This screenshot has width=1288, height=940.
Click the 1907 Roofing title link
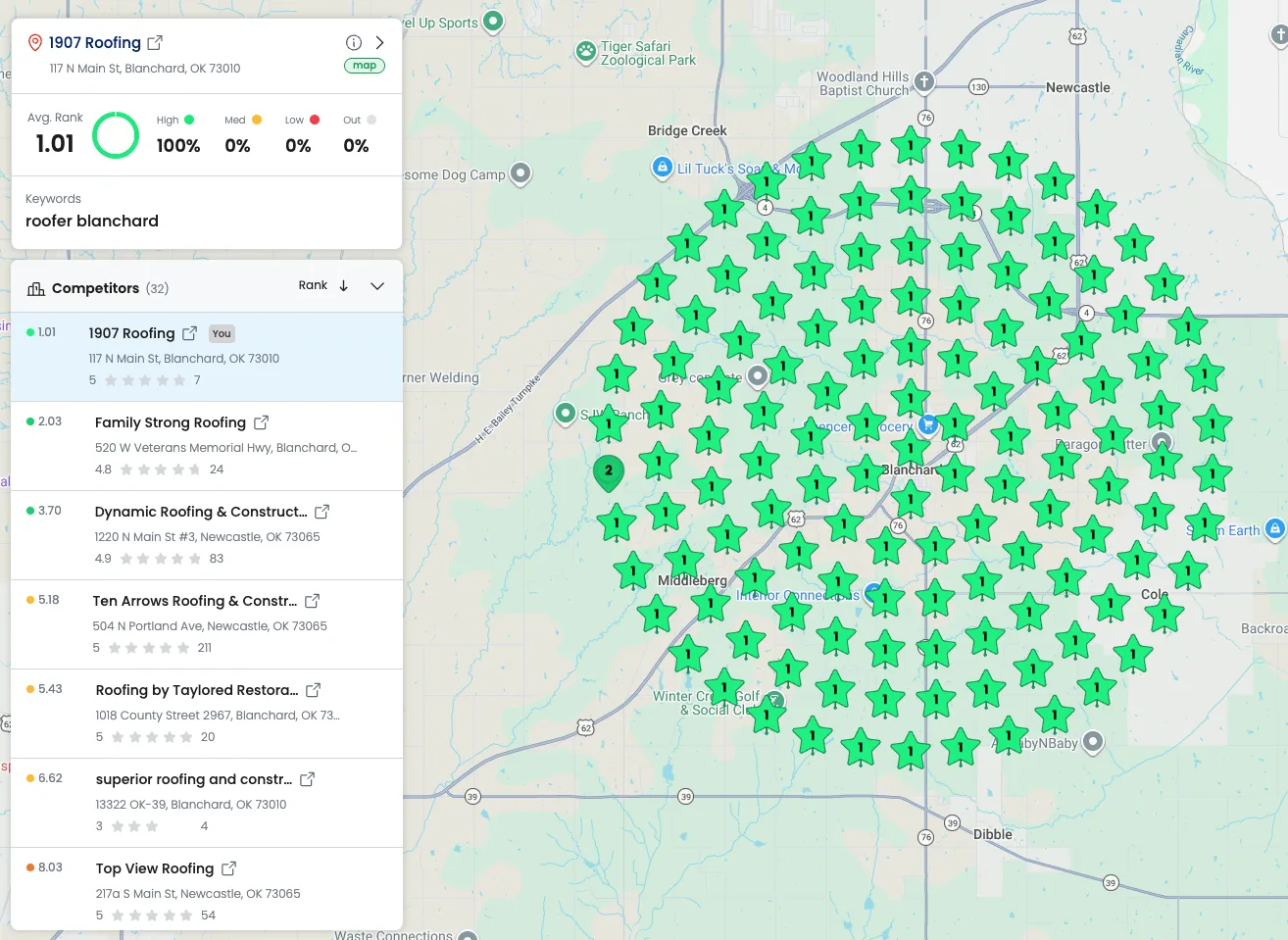(x=95, y=43)
